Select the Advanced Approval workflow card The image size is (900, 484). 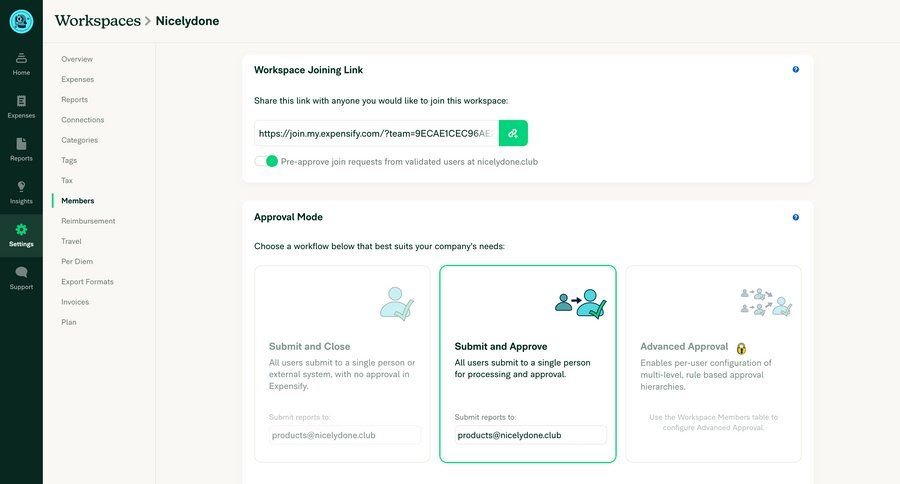713,364
